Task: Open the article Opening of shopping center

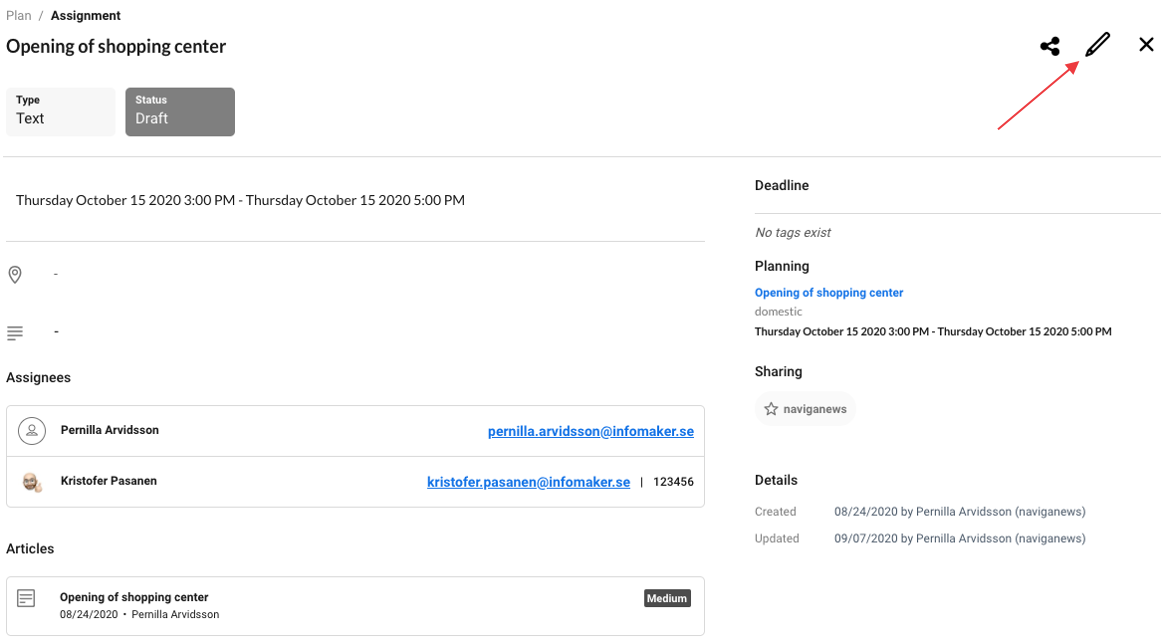Action: [x=134, y=597]
